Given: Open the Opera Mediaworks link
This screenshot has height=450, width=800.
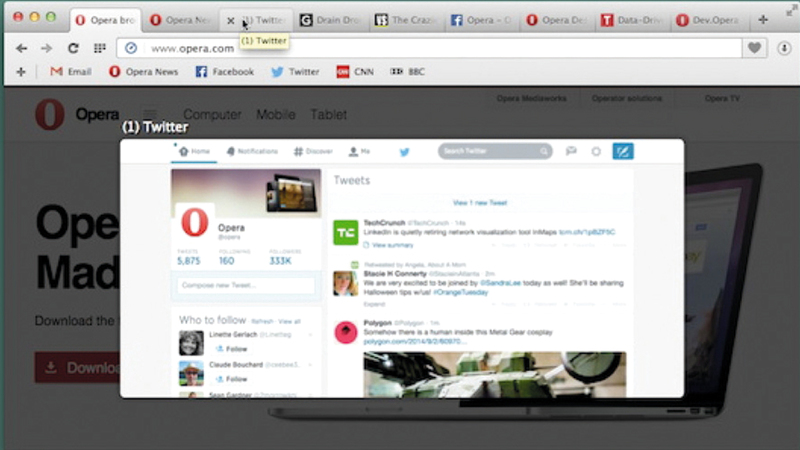Looking at the screenshot, I should 532,98.
